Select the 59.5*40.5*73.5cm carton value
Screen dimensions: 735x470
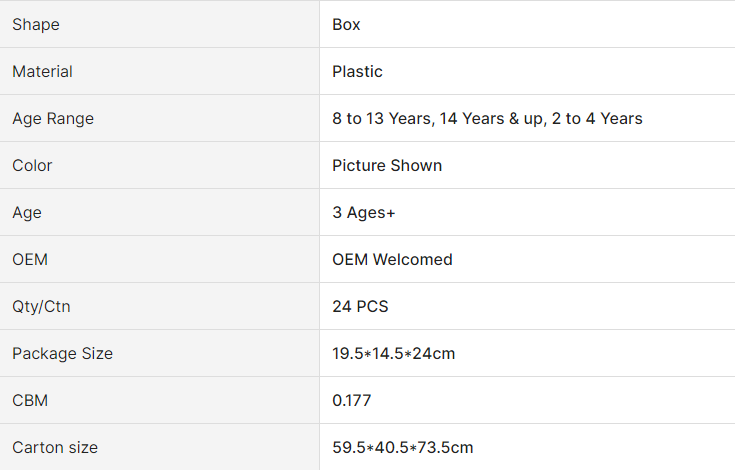point(403,448)
